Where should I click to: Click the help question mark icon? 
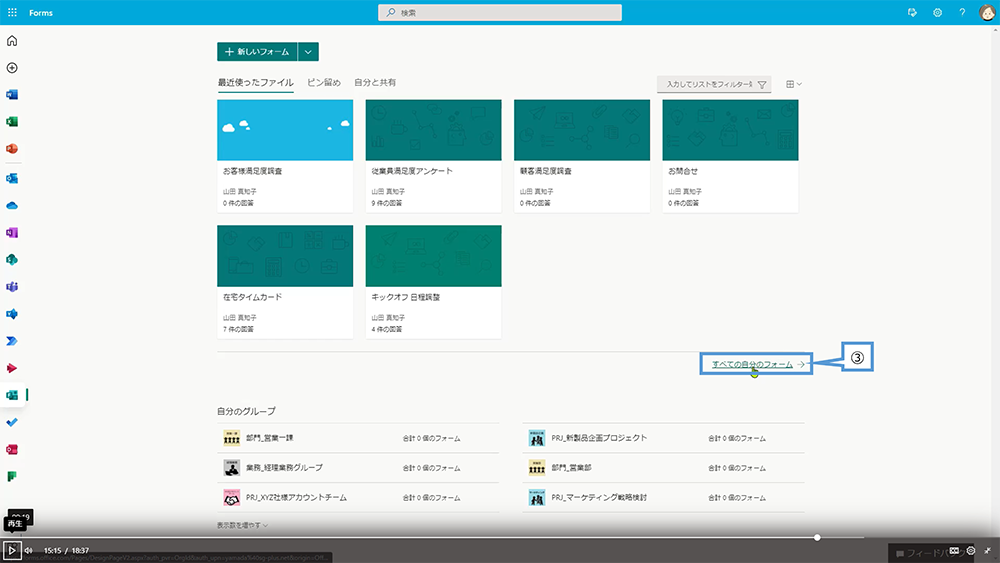[x=962, y=12]
